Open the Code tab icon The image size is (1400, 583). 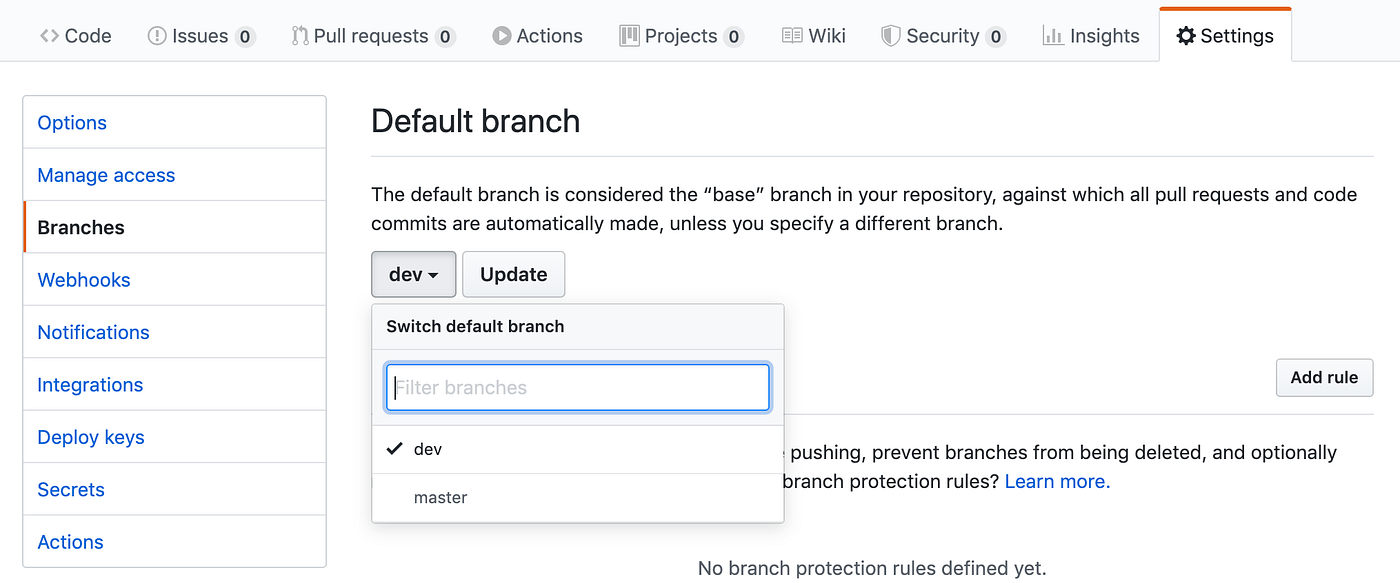point(49,36)
